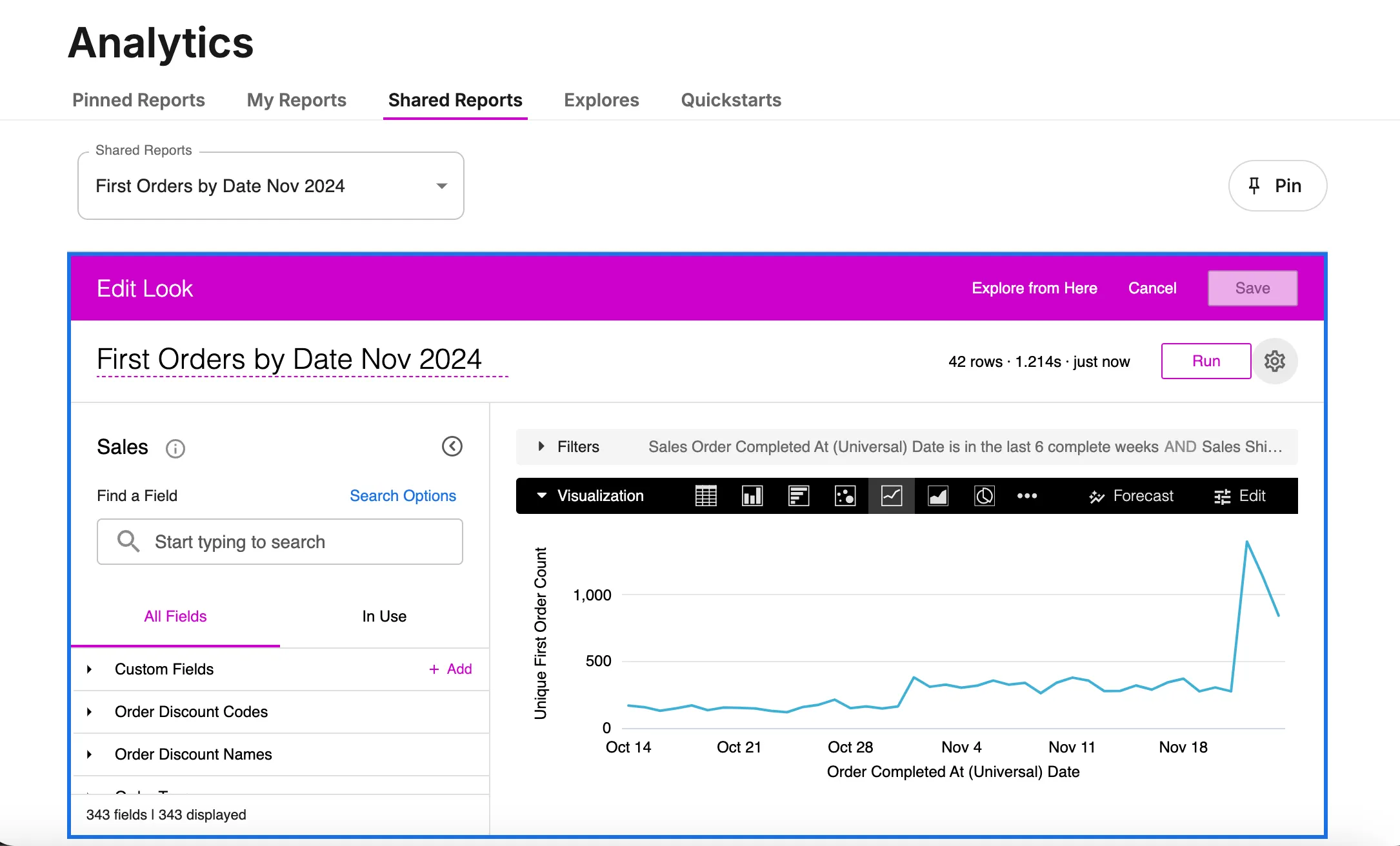Image resolution: width=1400 pixels, height=846 pixels.
Task: Select the table visualization icon
Action: click(x=706, y=496)
